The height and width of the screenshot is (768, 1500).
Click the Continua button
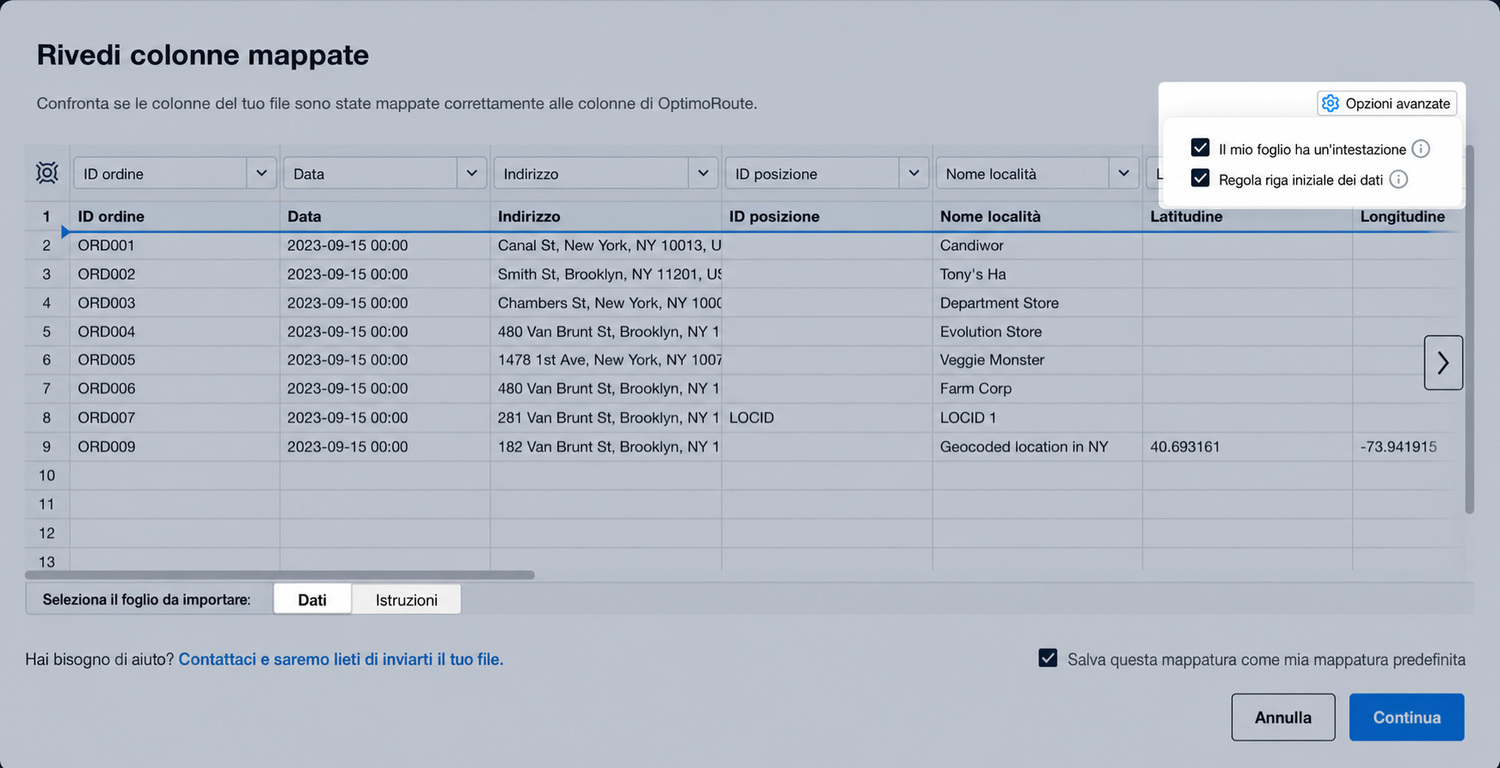[1406, 717]
